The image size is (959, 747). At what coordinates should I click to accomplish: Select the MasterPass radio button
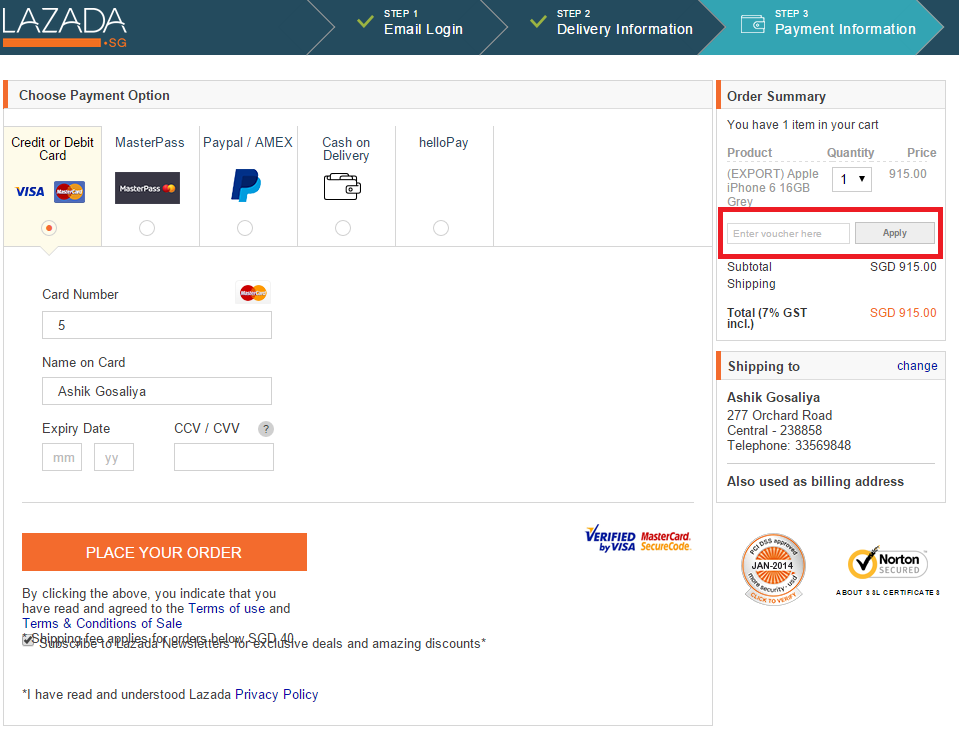pyautogui.click(x=147, y=228)
